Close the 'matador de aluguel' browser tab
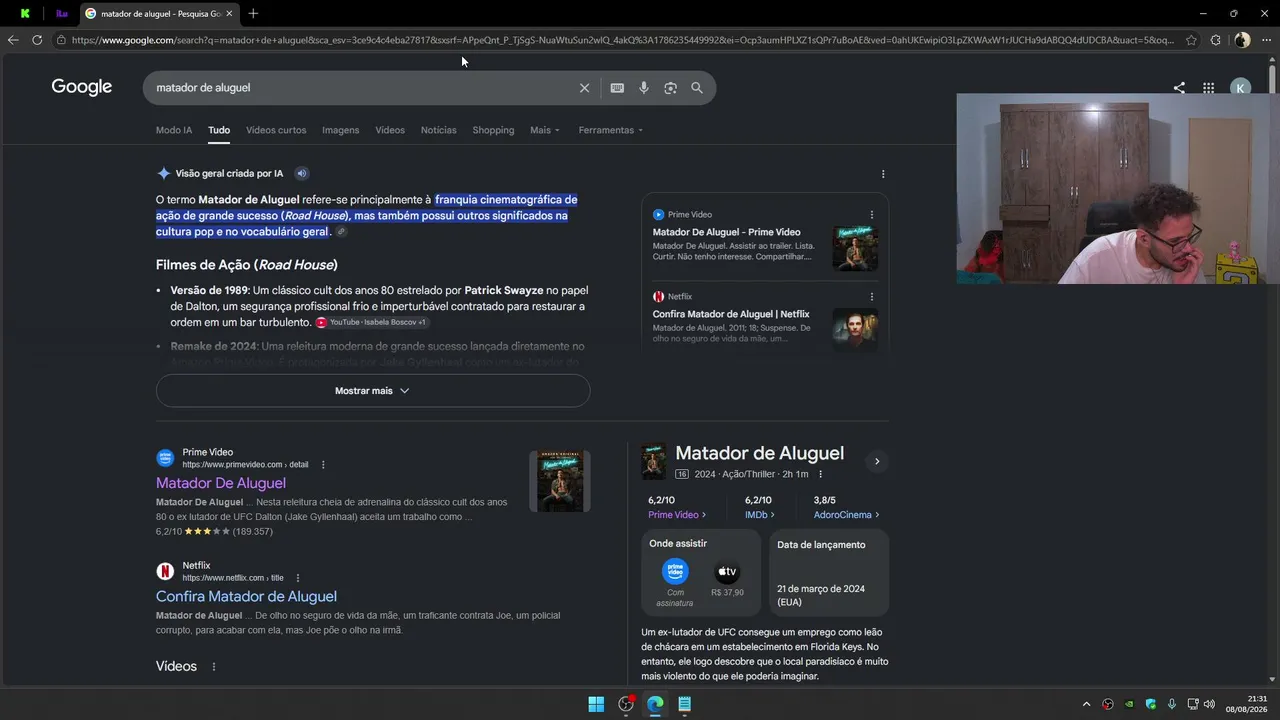The image size is (1280, 720). pos(229,14)
